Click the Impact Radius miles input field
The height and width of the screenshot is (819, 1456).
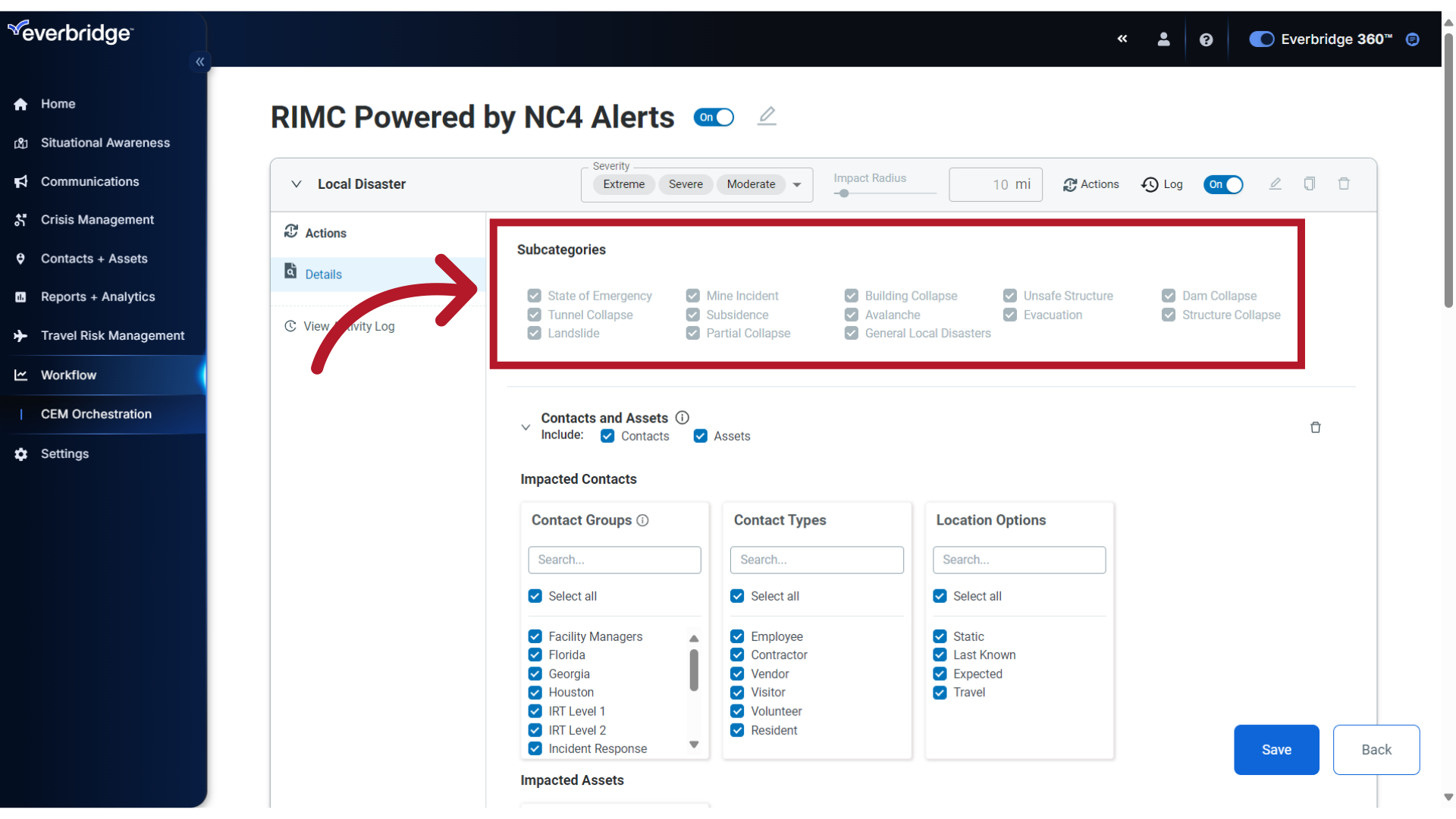[996, 185]
